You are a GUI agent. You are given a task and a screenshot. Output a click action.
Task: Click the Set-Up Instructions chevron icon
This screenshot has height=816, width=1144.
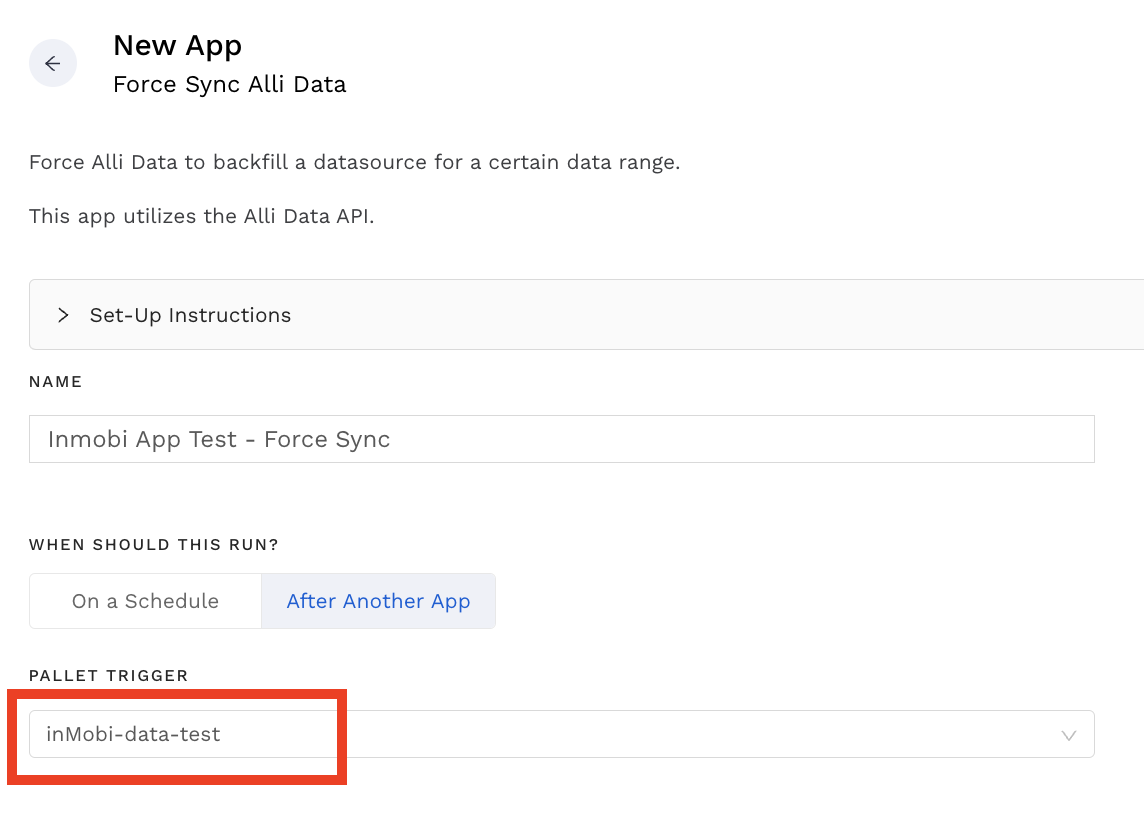[63, 315]
